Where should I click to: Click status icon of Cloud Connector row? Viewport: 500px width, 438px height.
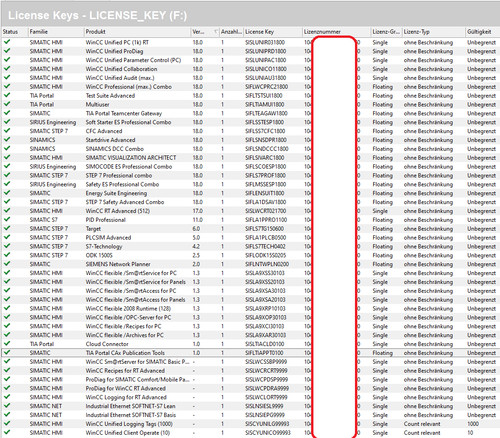point(7,343)
